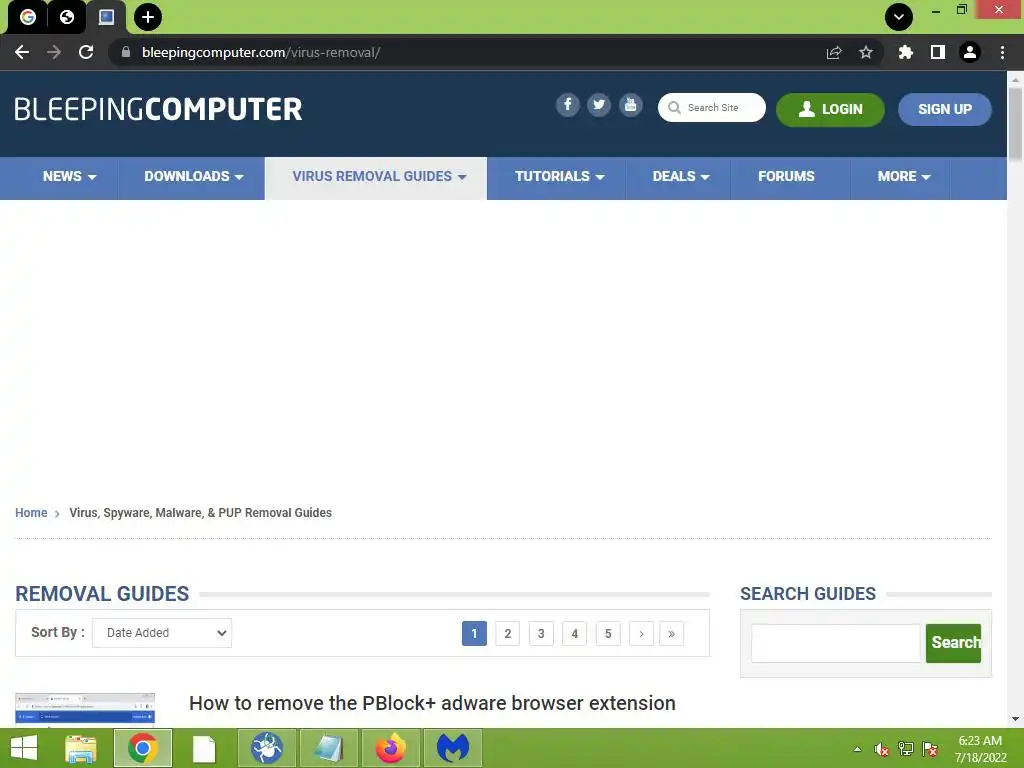Open the PBlock+ guide thumbnail image
1024x768 pixels.
click(x=85, y=711)
